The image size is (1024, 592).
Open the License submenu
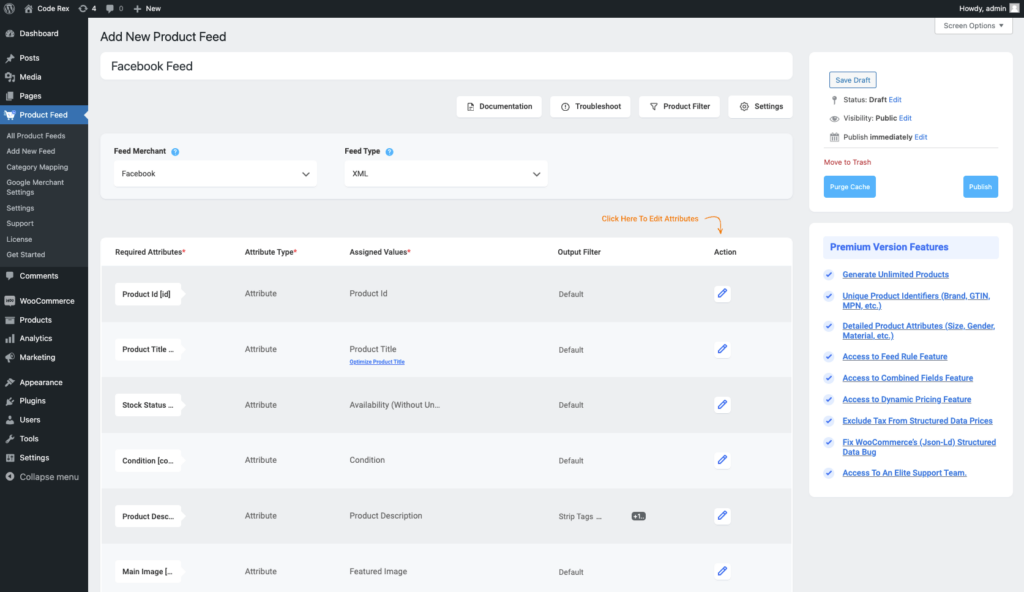(x=19, y=239)
